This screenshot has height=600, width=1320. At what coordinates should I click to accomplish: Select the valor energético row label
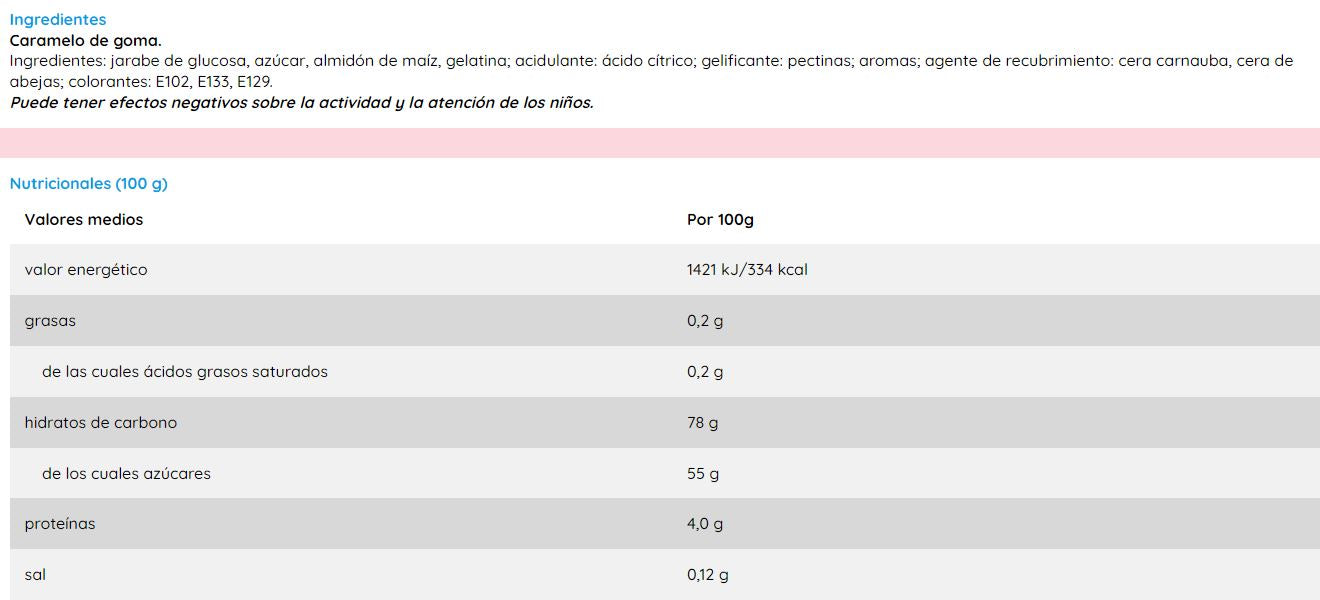tap(86, 270)
